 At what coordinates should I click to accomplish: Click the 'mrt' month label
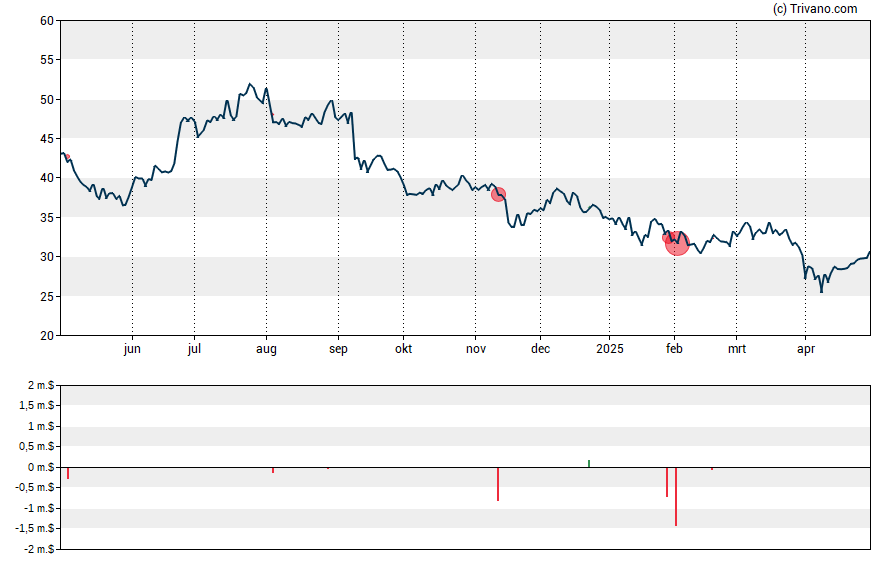737,349
